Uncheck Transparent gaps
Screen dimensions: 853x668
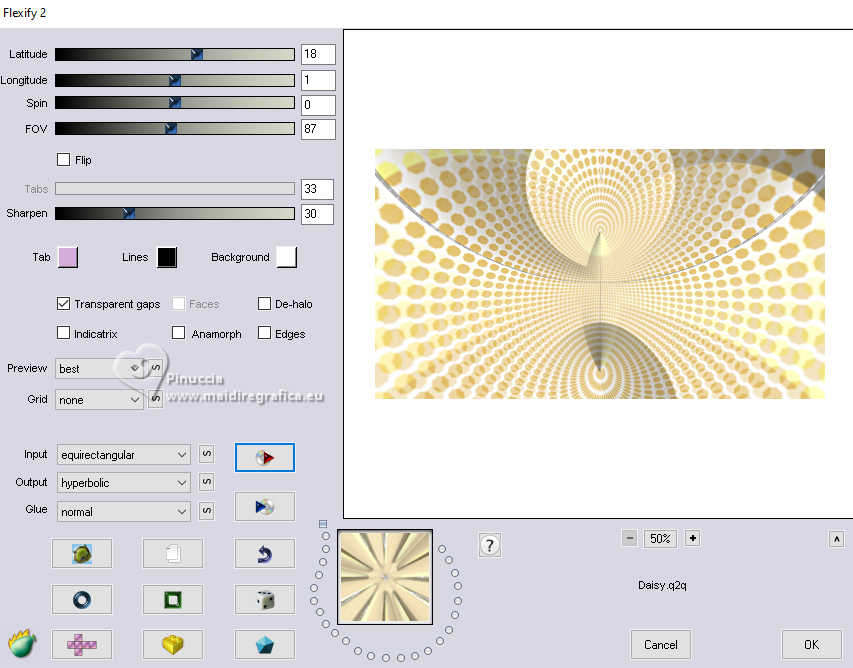point(64,304)
